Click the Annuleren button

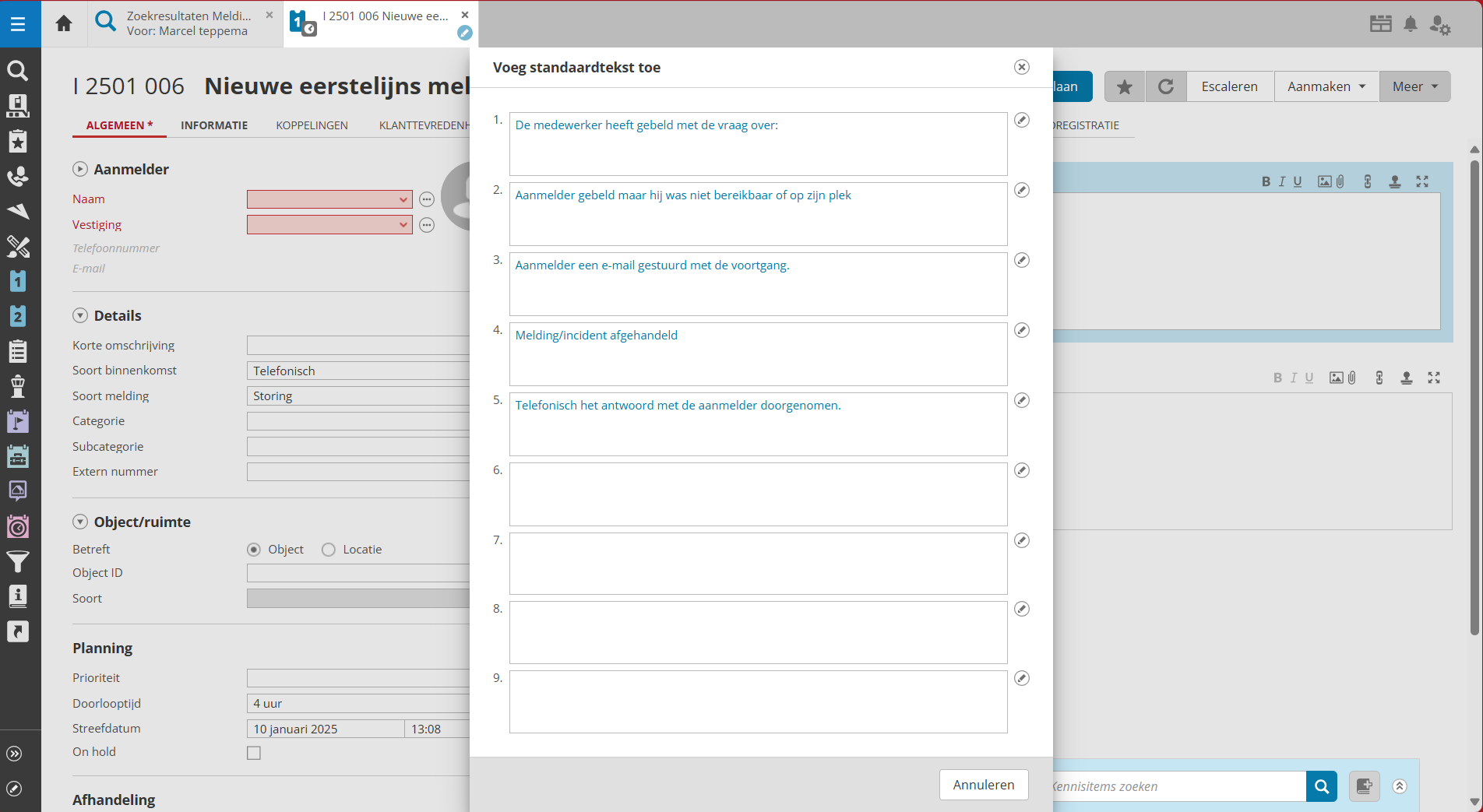[x=983, y=785]
